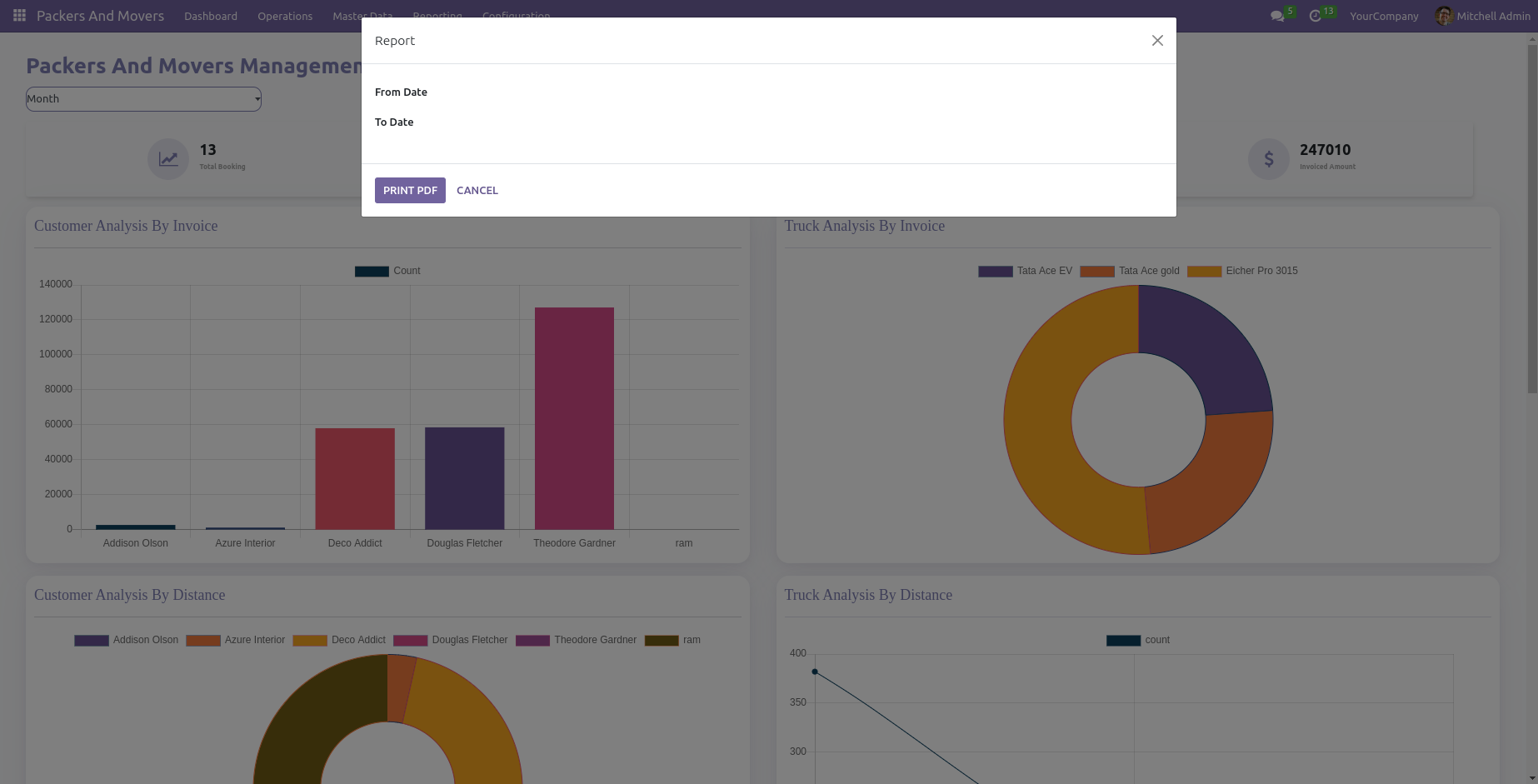
Task: Open the conversations chat icon
Action: coord(1277,16)
